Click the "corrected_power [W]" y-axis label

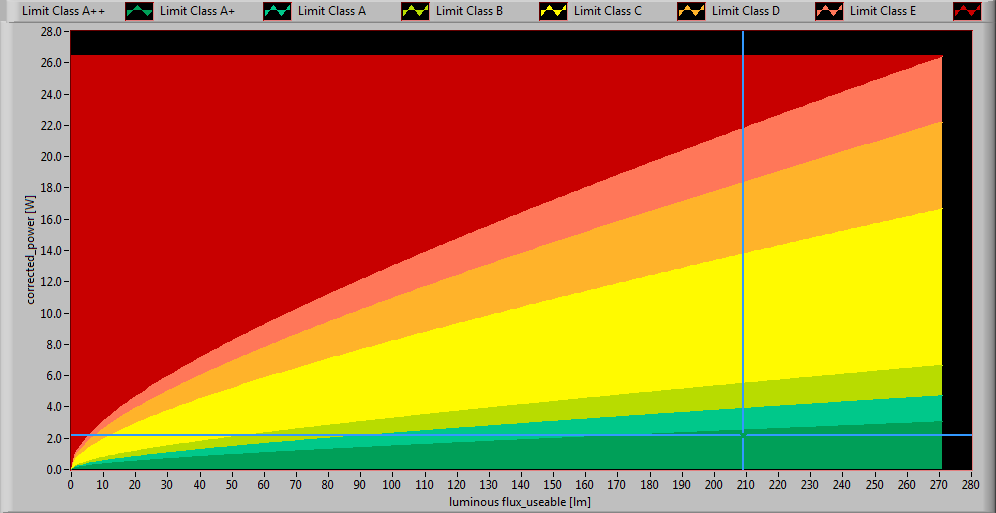(31, 250)
